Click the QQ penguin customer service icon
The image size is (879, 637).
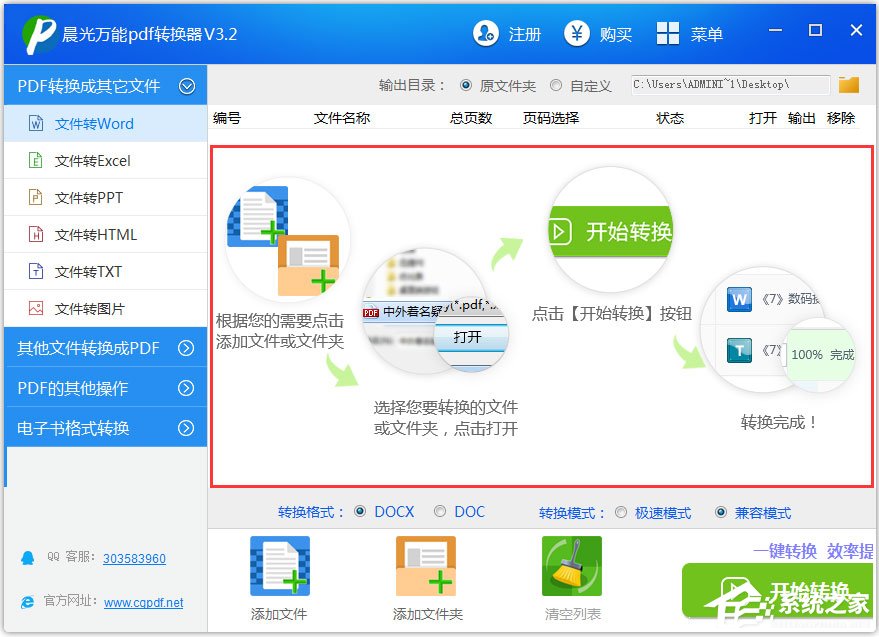click(x=27, y=558)
